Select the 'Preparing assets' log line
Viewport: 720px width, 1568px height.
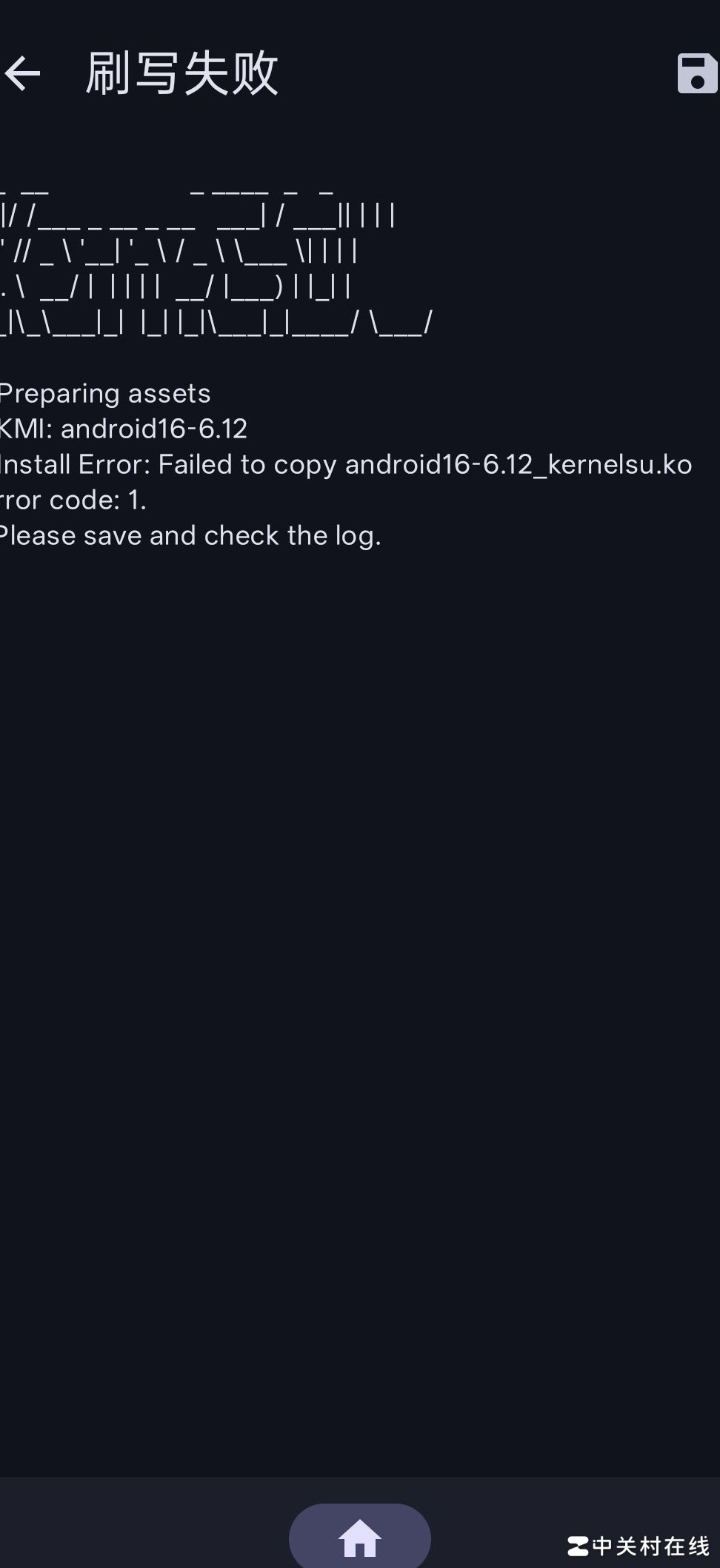point(105,394)
